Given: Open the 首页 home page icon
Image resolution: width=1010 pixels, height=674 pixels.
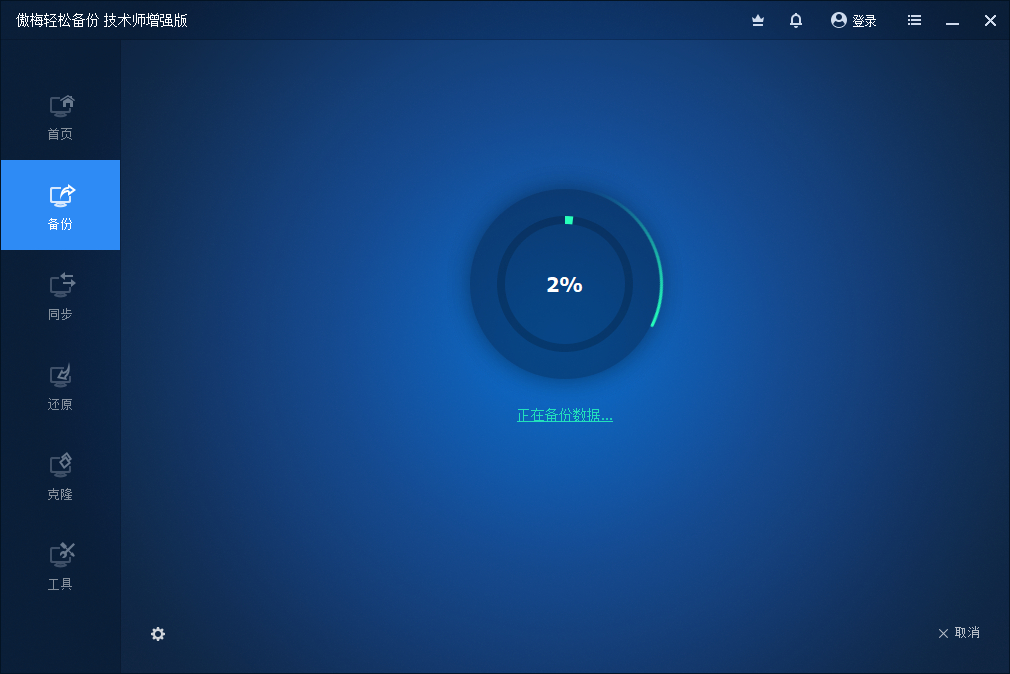Looking at the screenshot, I should [x=61, y=106].
